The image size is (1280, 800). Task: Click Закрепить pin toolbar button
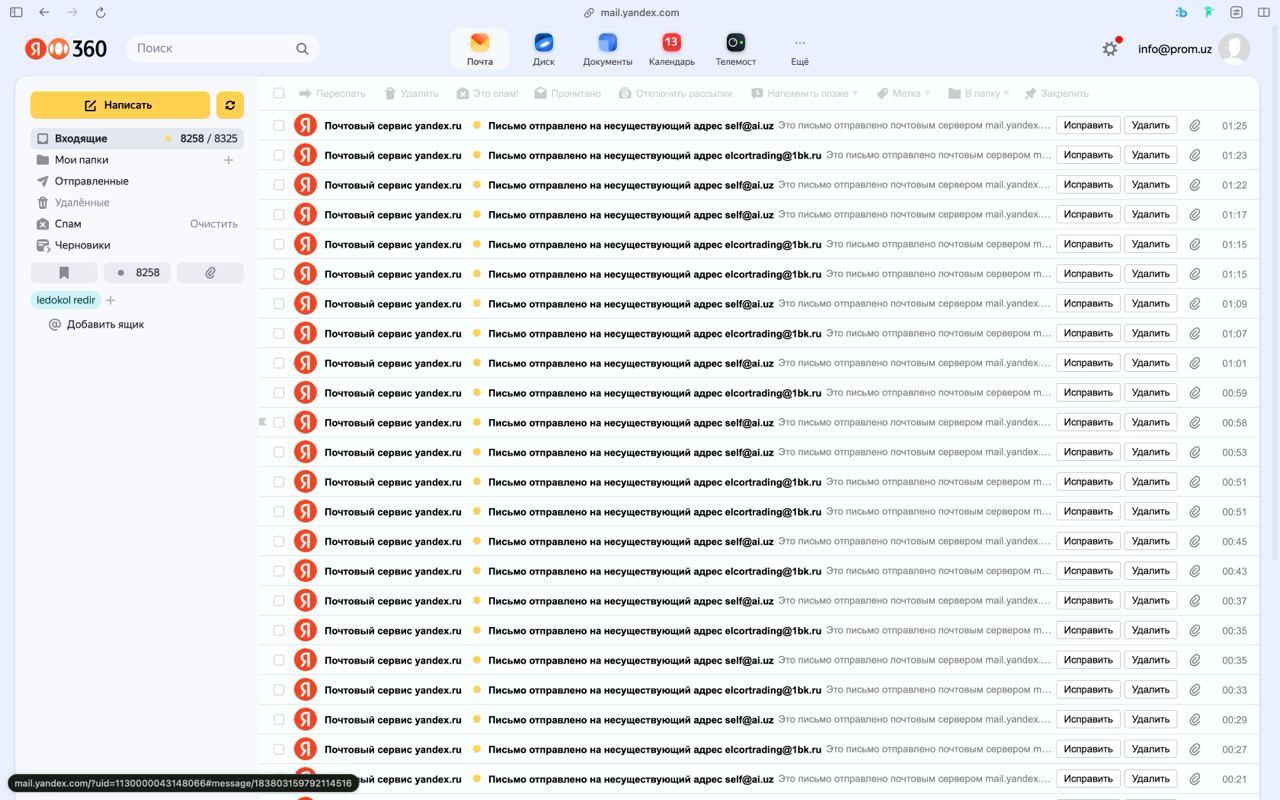[1056, 93]
